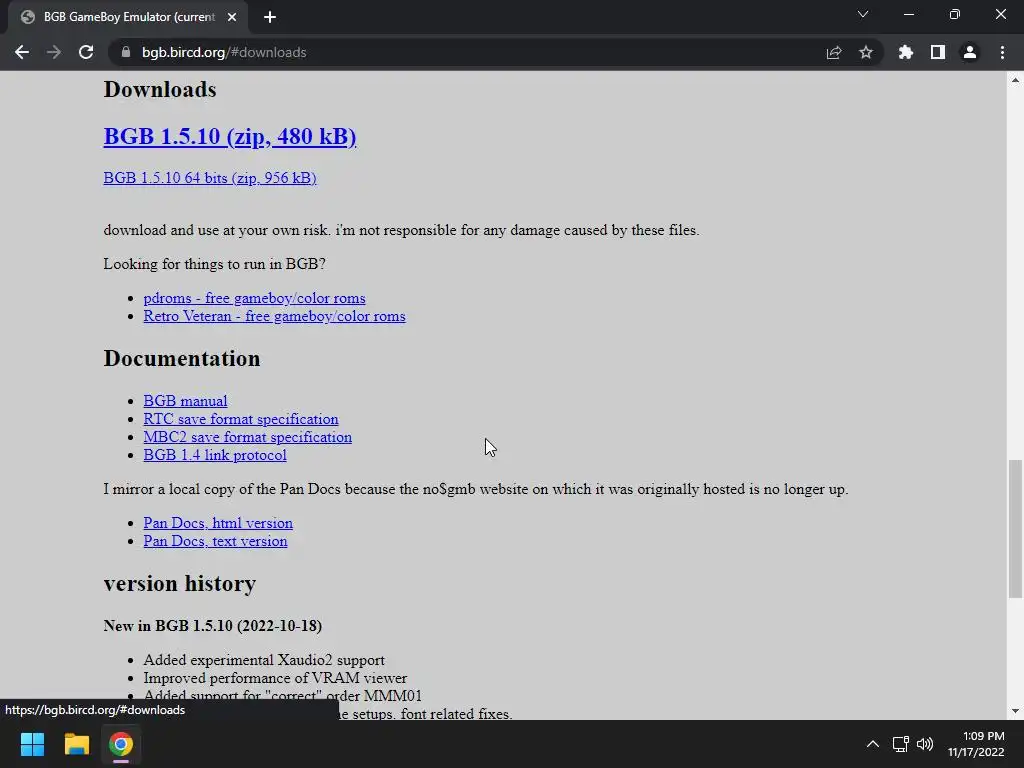
Task: Click the page scrollbar thumb
Action: pyautogui.click(x=1015, y=528)
